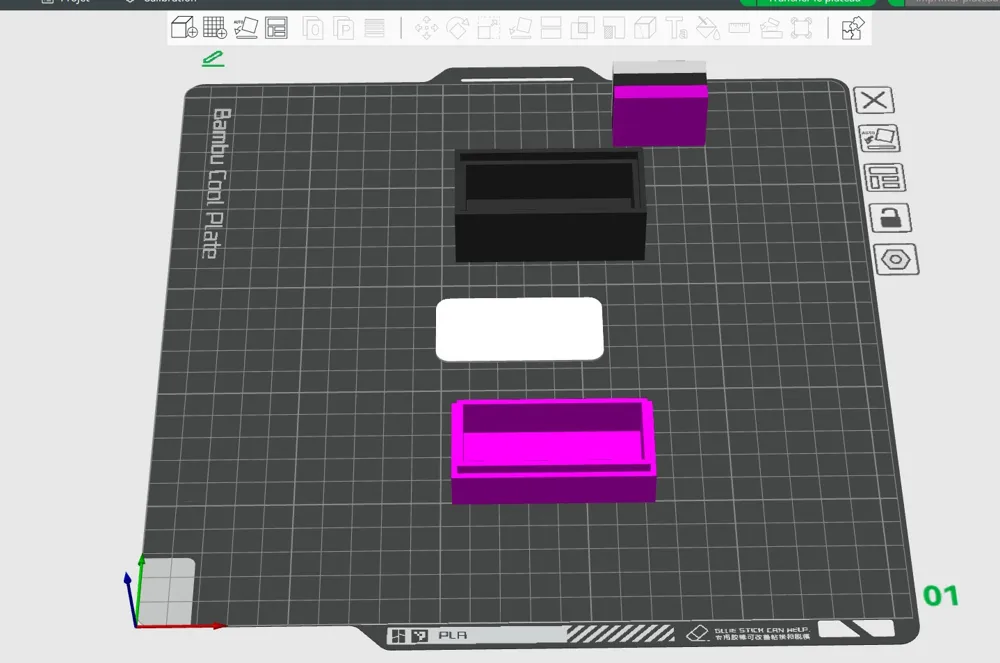Select the Text shape tool

[676, 29]
